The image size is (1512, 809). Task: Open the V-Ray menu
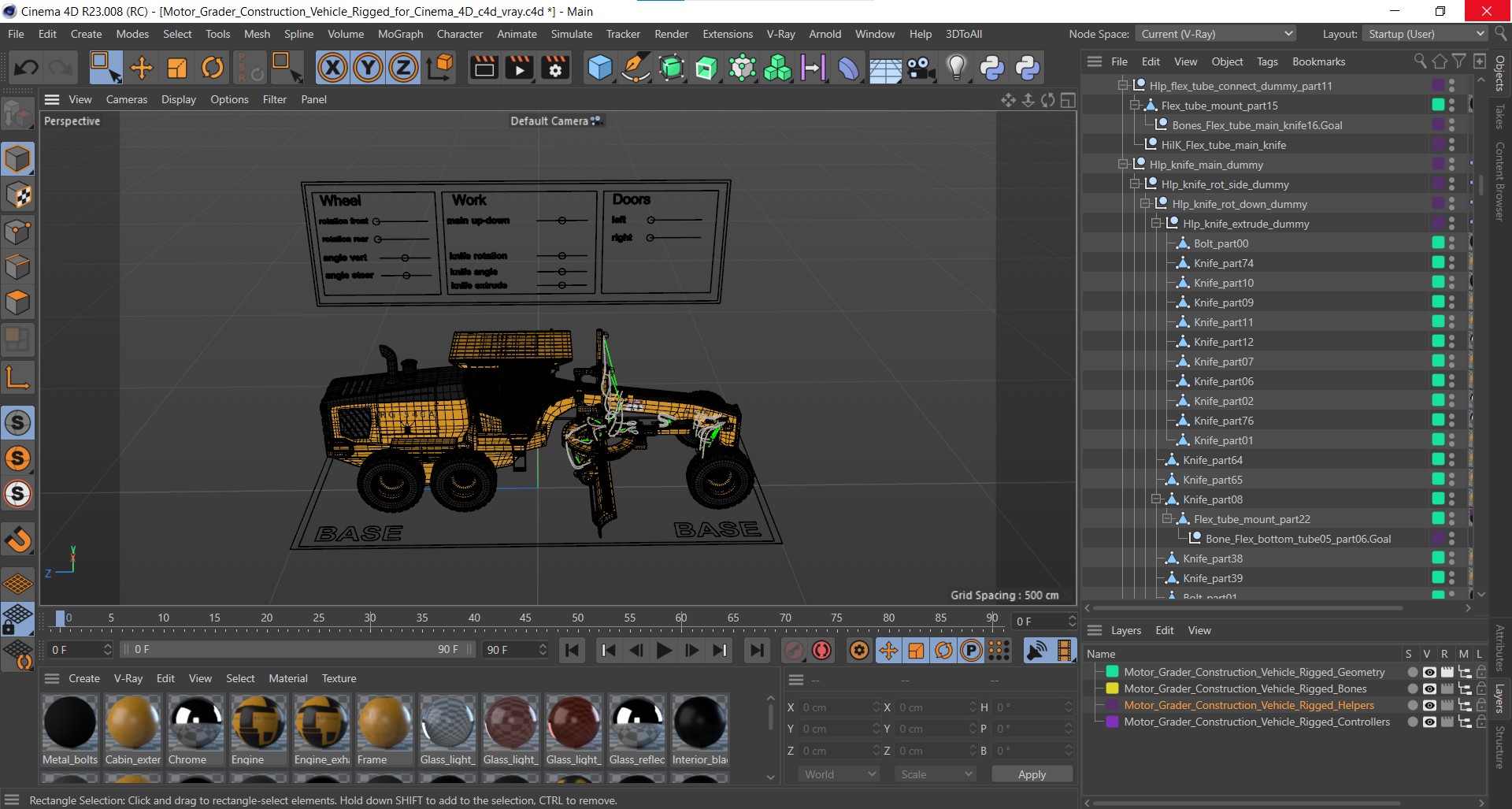[780, 34]
